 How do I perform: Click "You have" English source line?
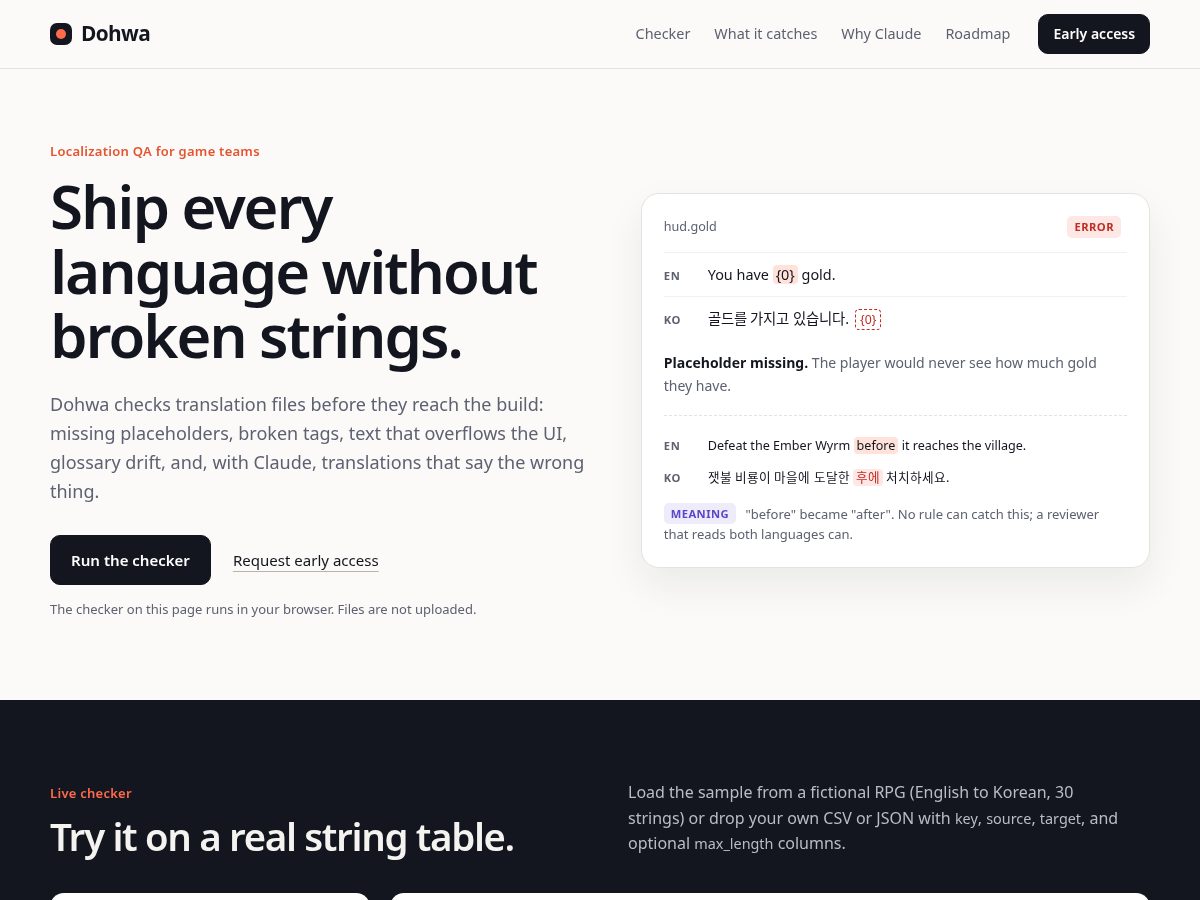click(771, 275)
